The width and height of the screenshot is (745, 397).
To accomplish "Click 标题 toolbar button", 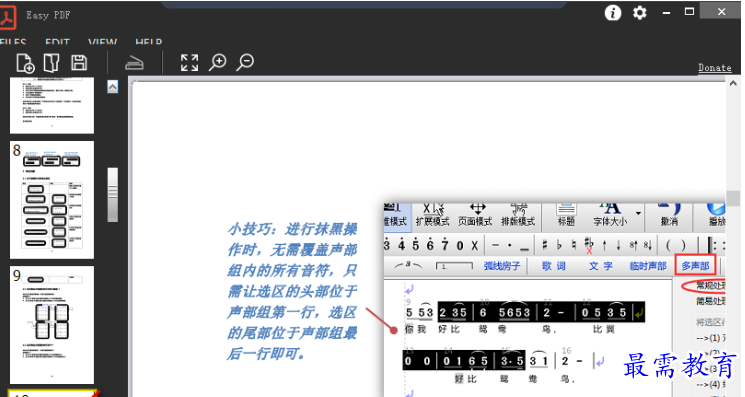I will [x=566, y=215].
